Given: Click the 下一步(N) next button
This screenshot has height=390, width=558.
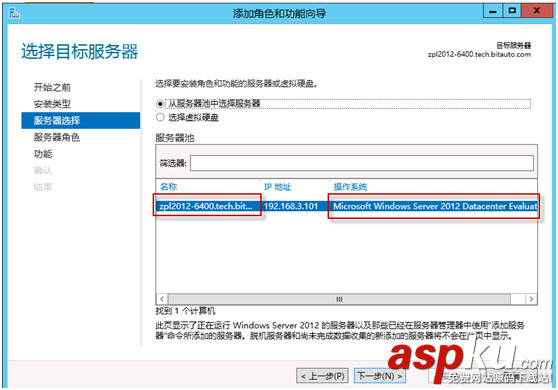Looking at the screenshot, I should [x=380, y=376].
